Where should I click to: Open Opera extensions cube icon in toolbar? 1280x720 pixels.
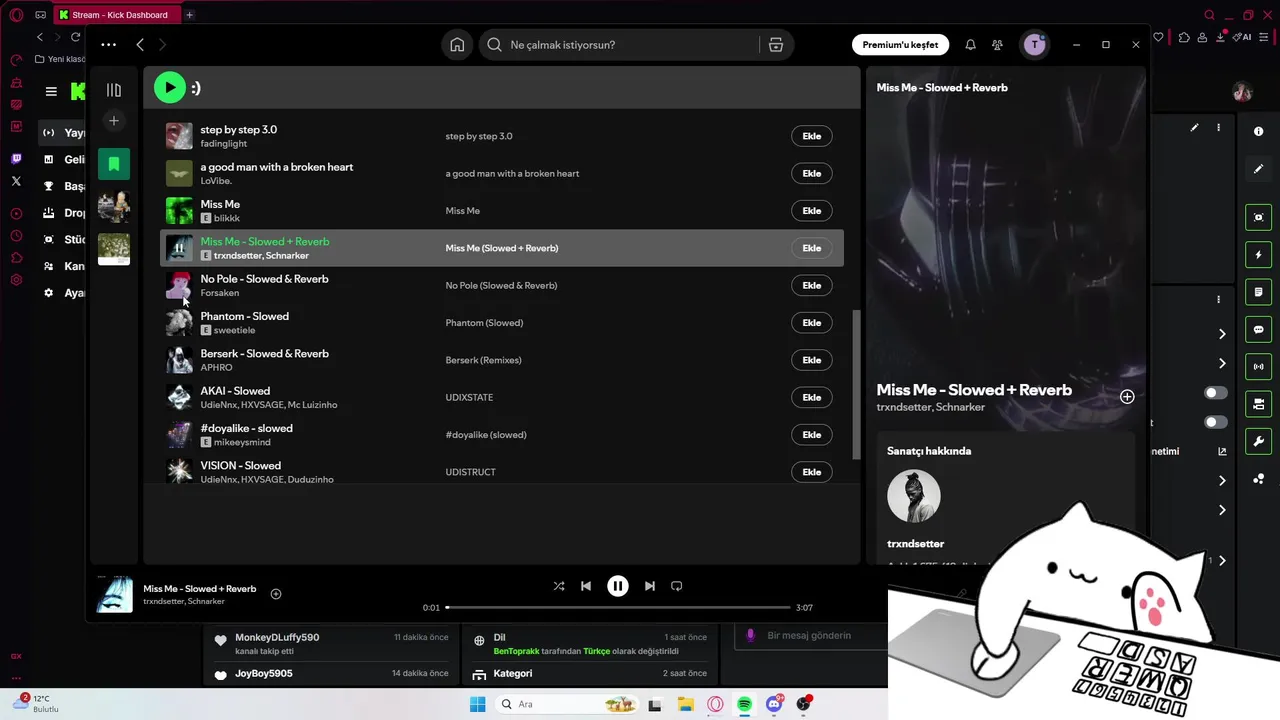click(x=1184, y=37)
